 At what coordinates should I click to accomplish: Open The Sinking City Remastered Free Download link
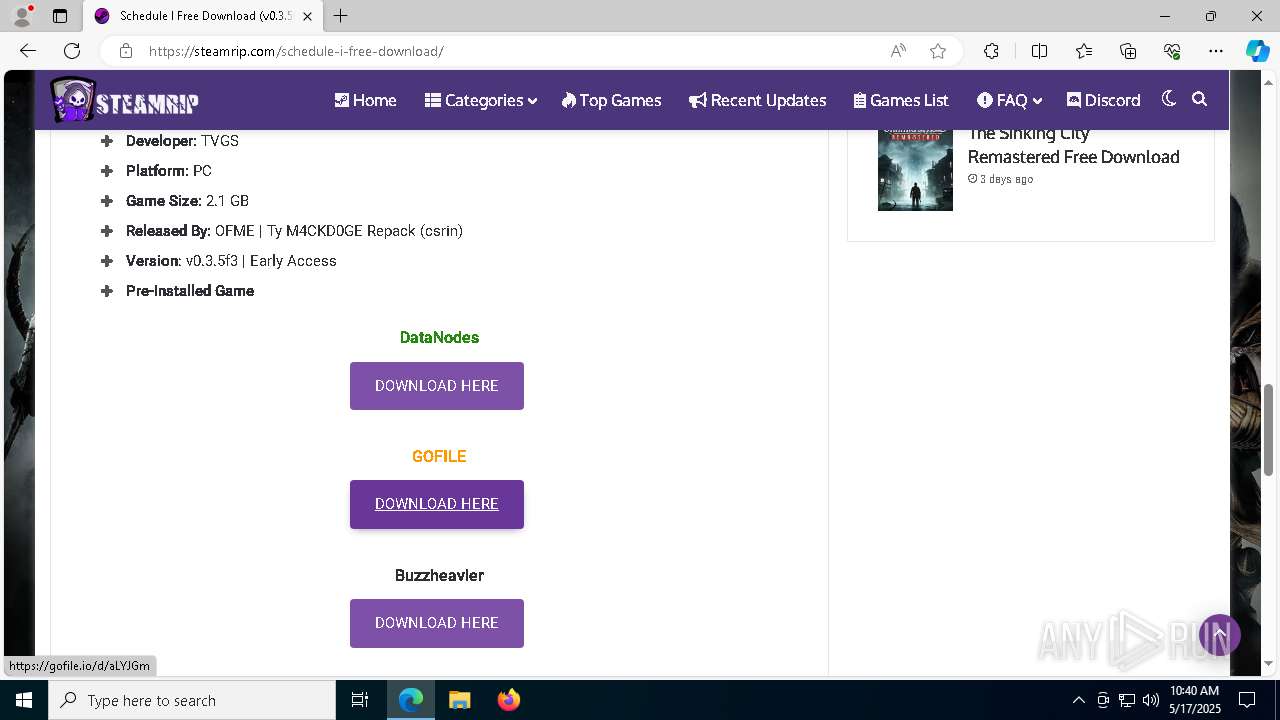tap(1073, 145)
